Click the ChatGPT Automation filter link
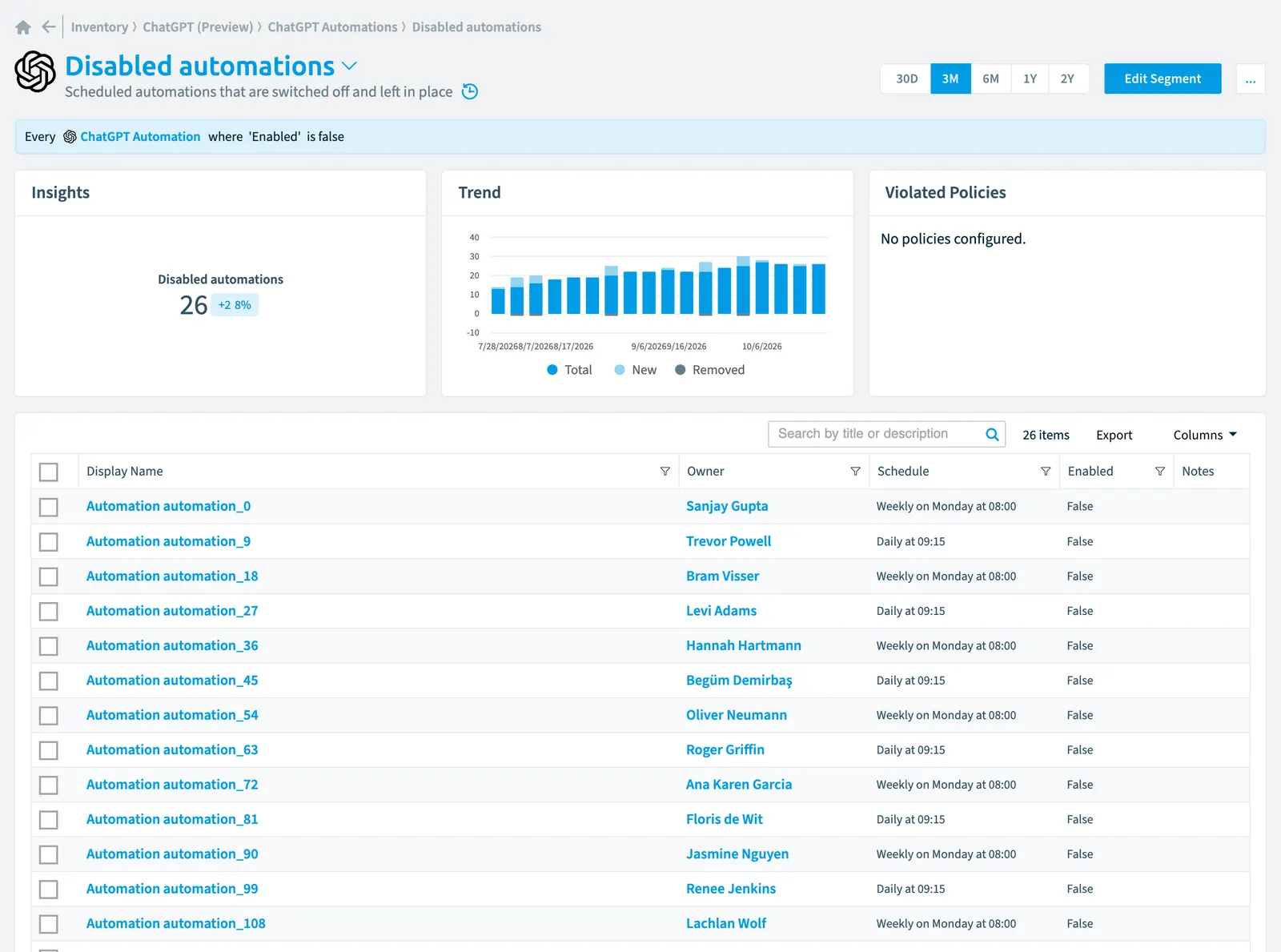This screenshot has height=952, width=1281. pyautogui.click(x=140, y=137)
